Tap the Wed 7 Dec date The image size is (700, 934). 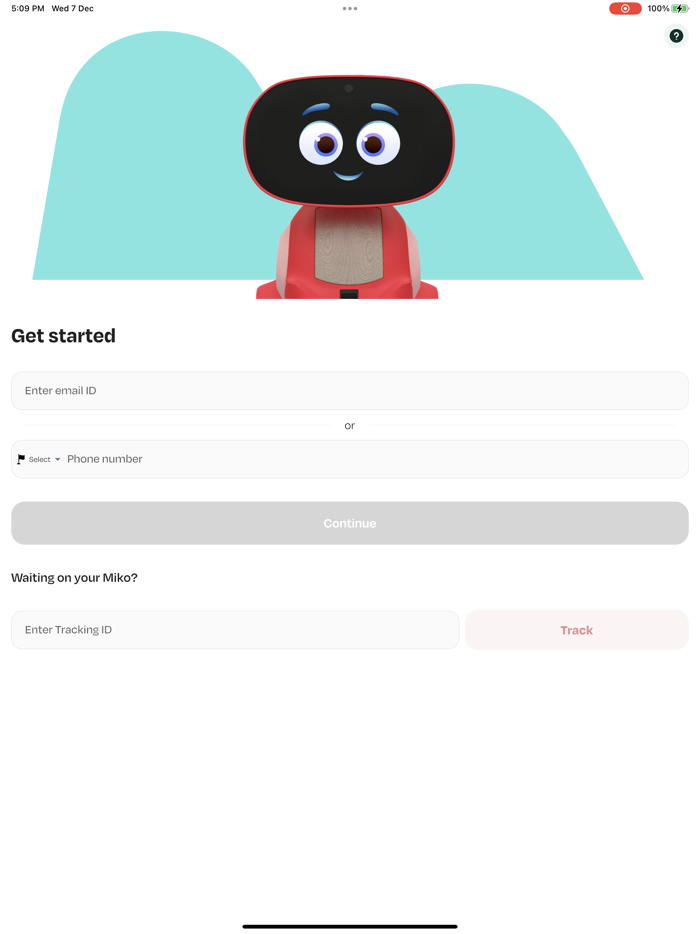tap(73, 8)
